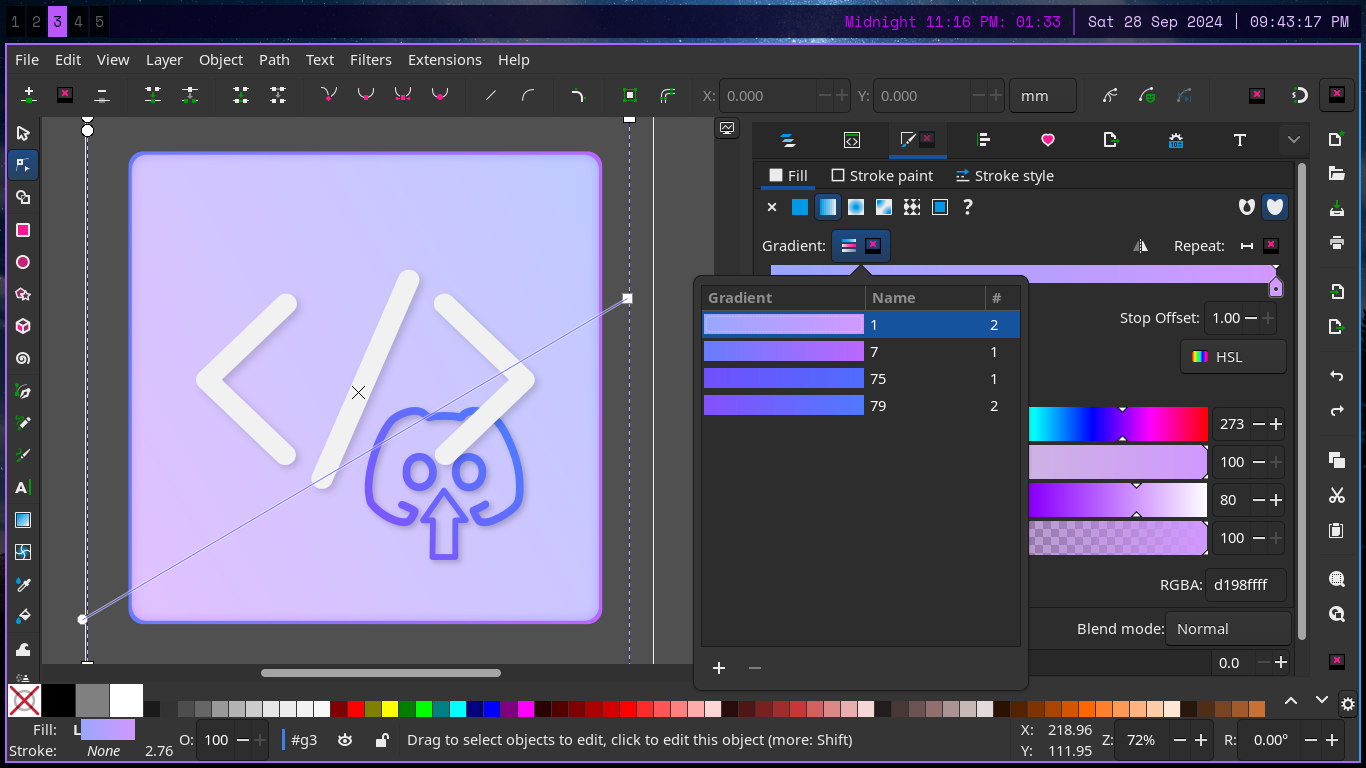Open the Blend mode Normal dropdown
Screen dimensions: 1366x768
(1228, 629)
